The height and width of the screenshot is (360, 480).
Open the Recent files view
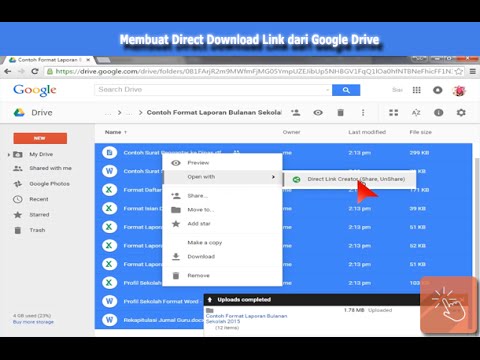pyautogui.click(x=39, y=199)
